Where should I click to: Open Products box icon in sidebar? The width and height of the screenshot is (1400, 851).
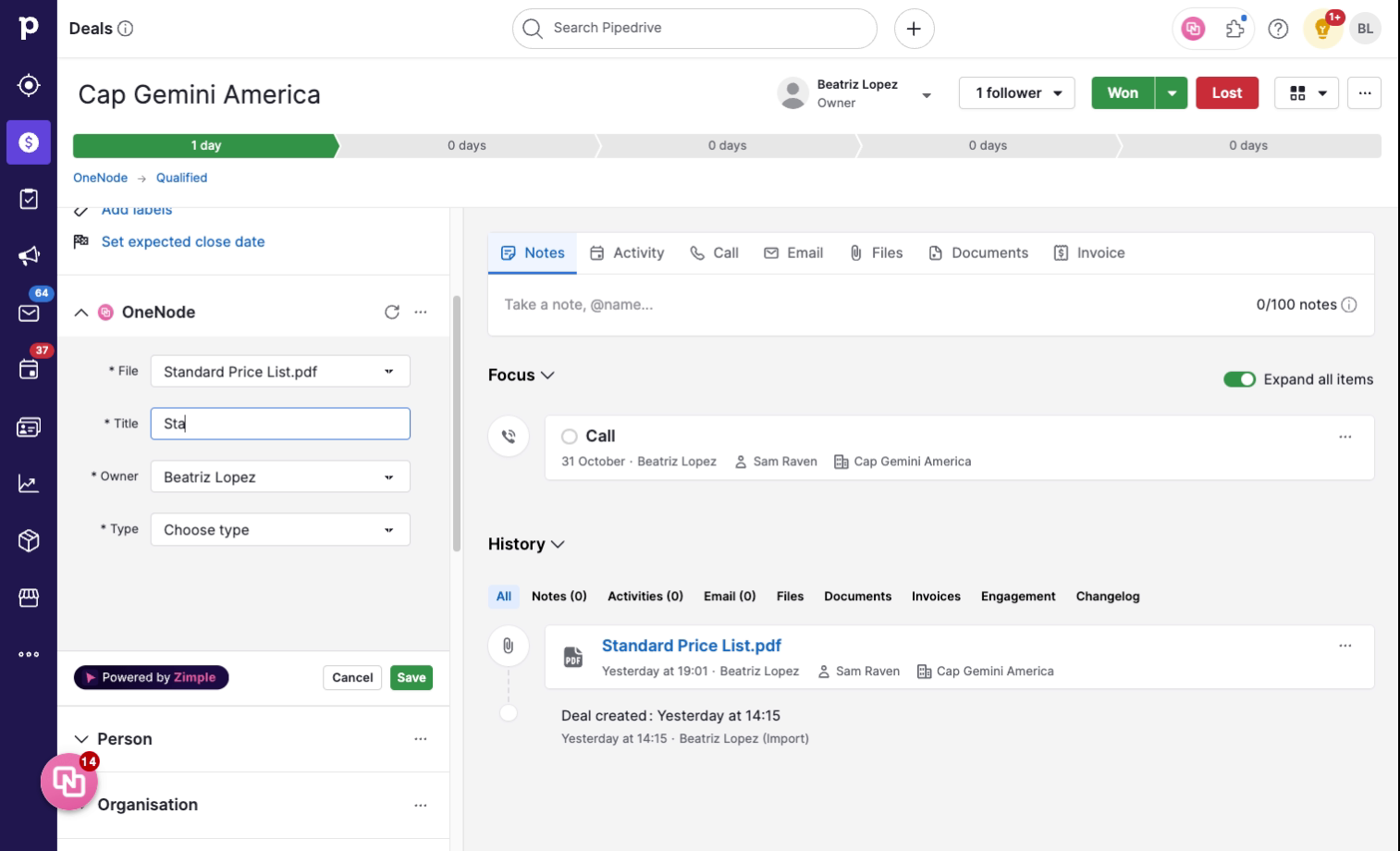29,541
